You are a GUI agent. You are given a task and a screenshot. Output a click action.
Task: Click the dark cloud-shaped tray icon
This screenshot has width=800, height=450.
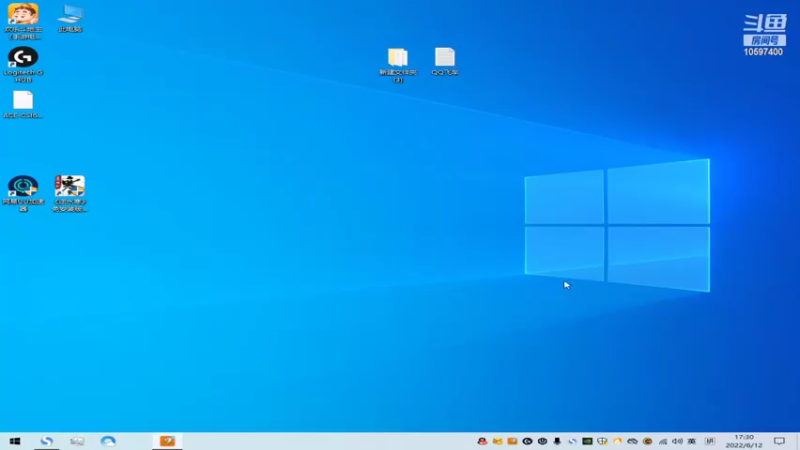(632, 441)
